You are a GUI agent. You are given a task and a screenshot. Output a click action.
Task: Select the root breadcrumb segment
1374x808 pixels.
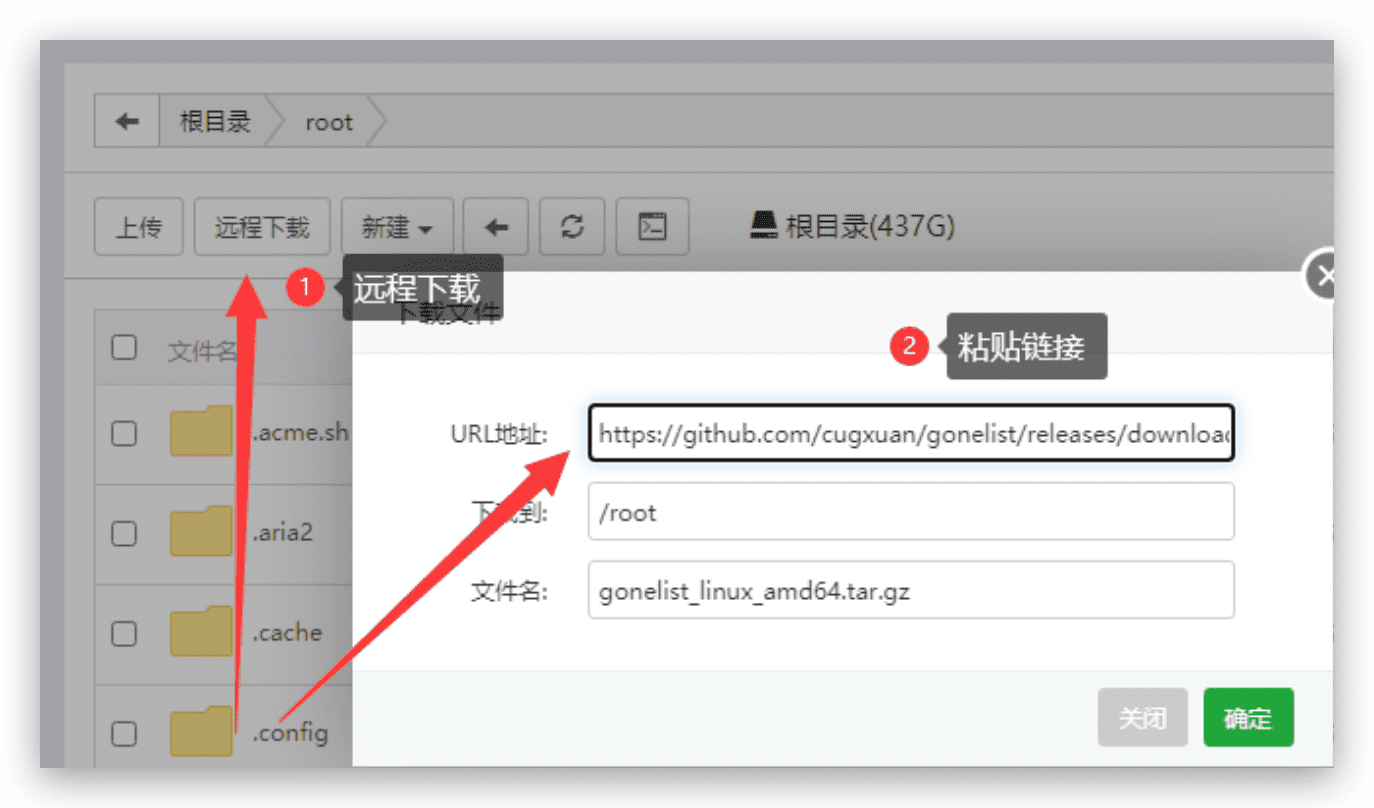coord(329,122)
